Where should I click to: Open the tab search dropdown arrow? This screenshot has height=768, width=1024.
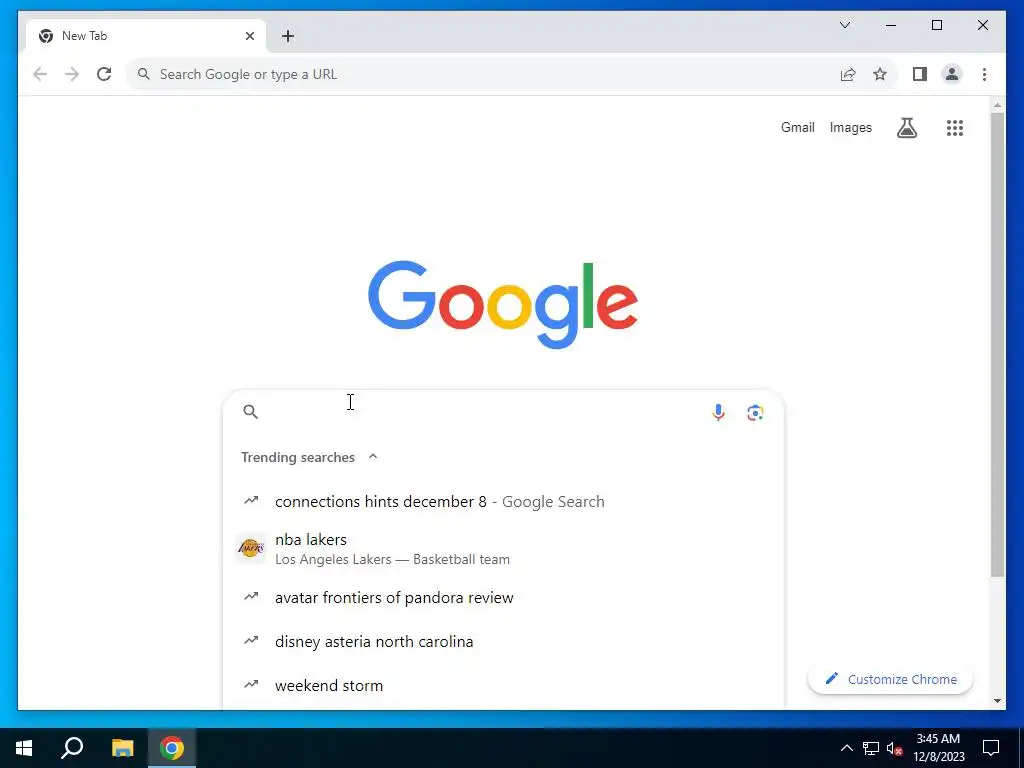tap(844, 25)
